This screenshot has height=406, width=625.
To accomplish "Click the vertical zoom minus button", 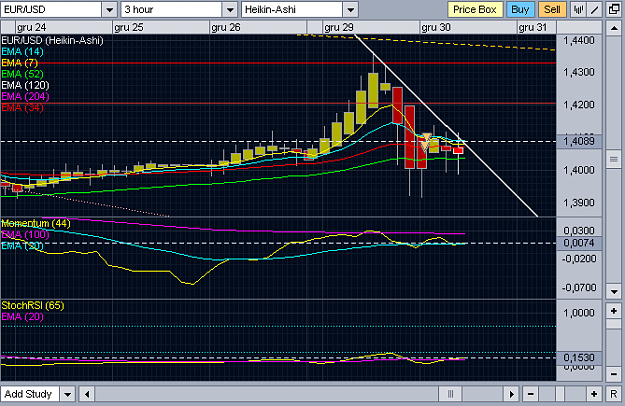I will click(x=614, y=374).
